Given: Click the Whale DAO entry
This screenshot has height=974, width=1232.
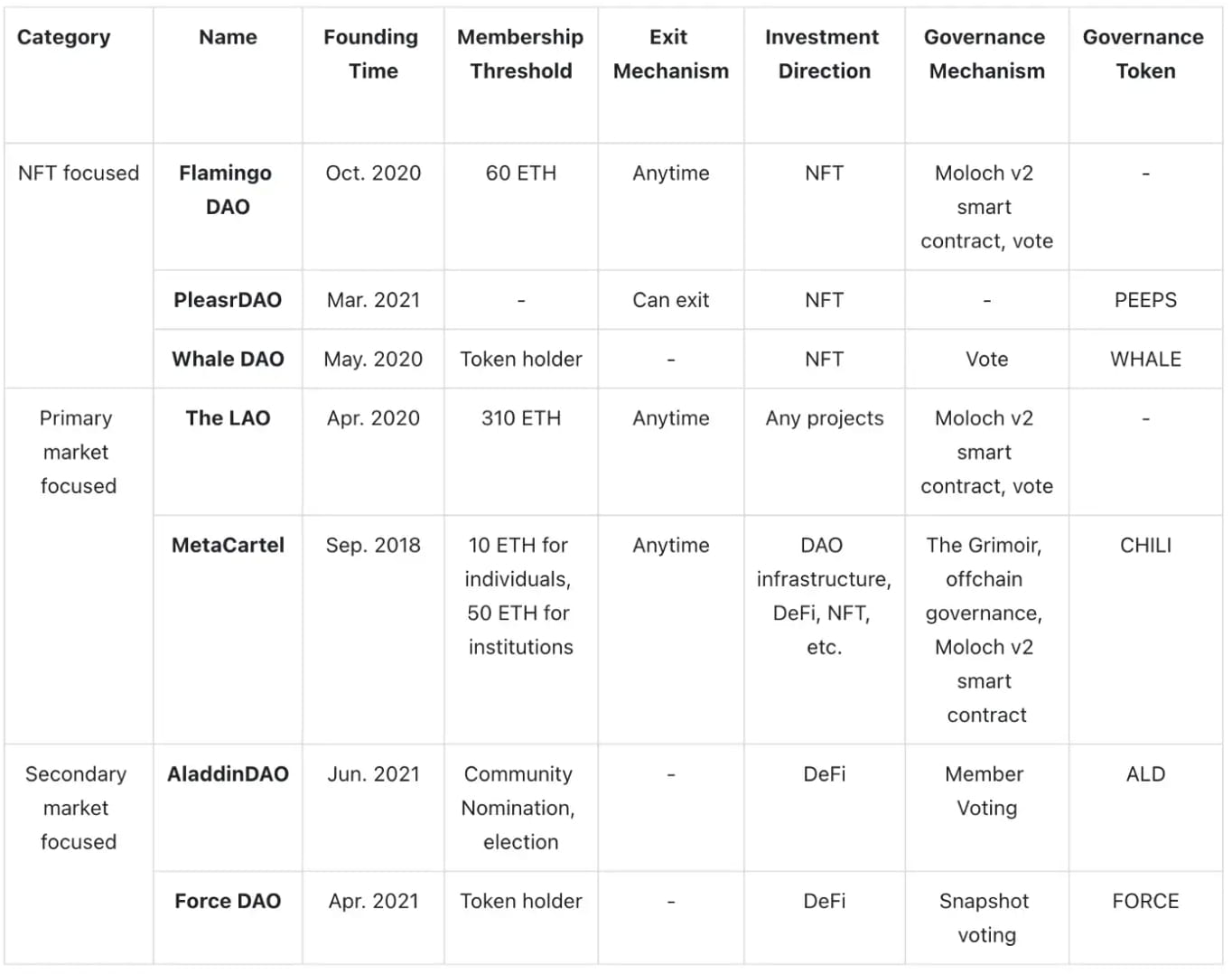Looking at the screenshot, I should pos(228,359).
